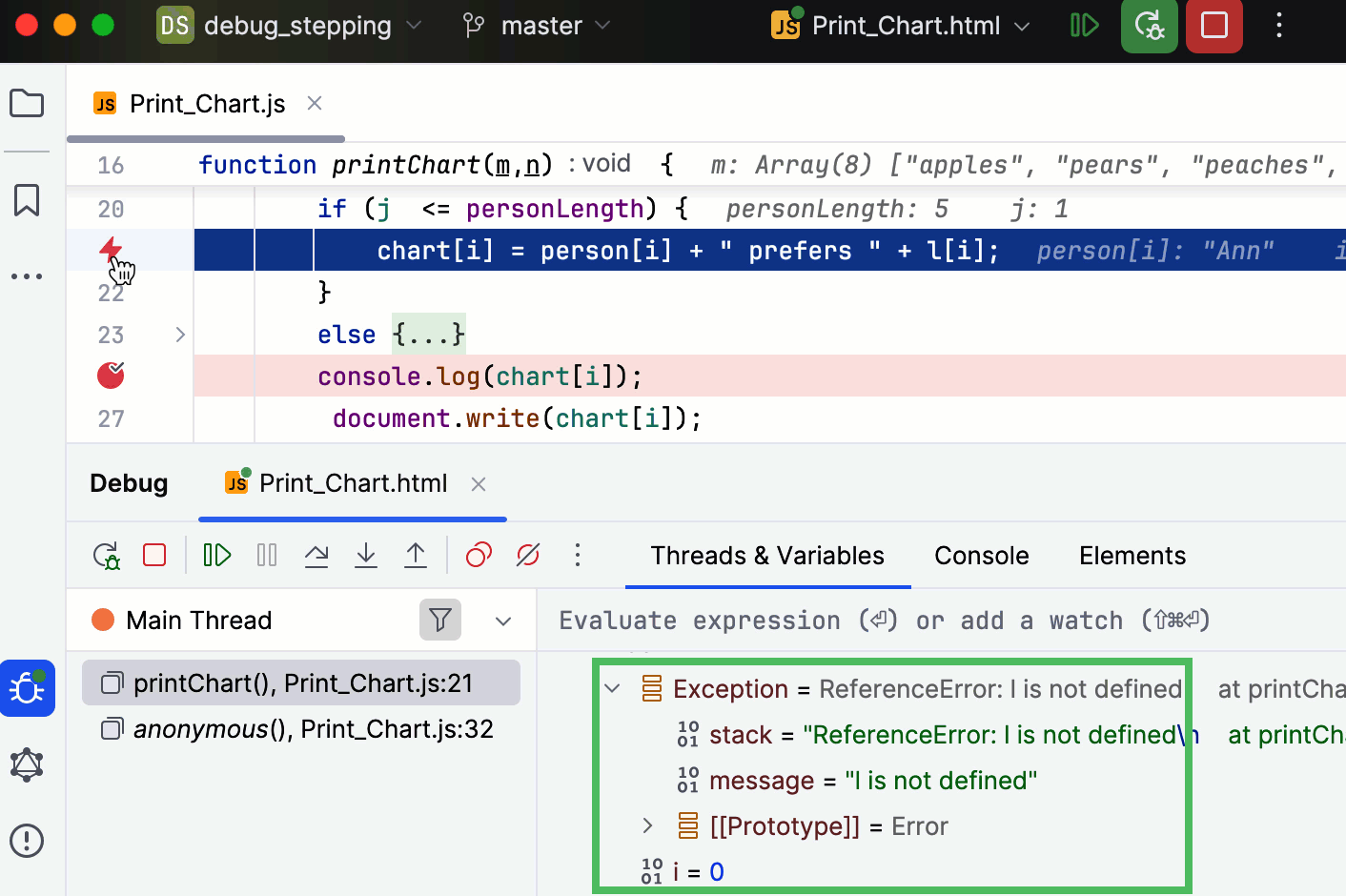Toggle the breakpoint on the console.log line
Viewport: 1346px width, 896px height.
tap(110, 376)
